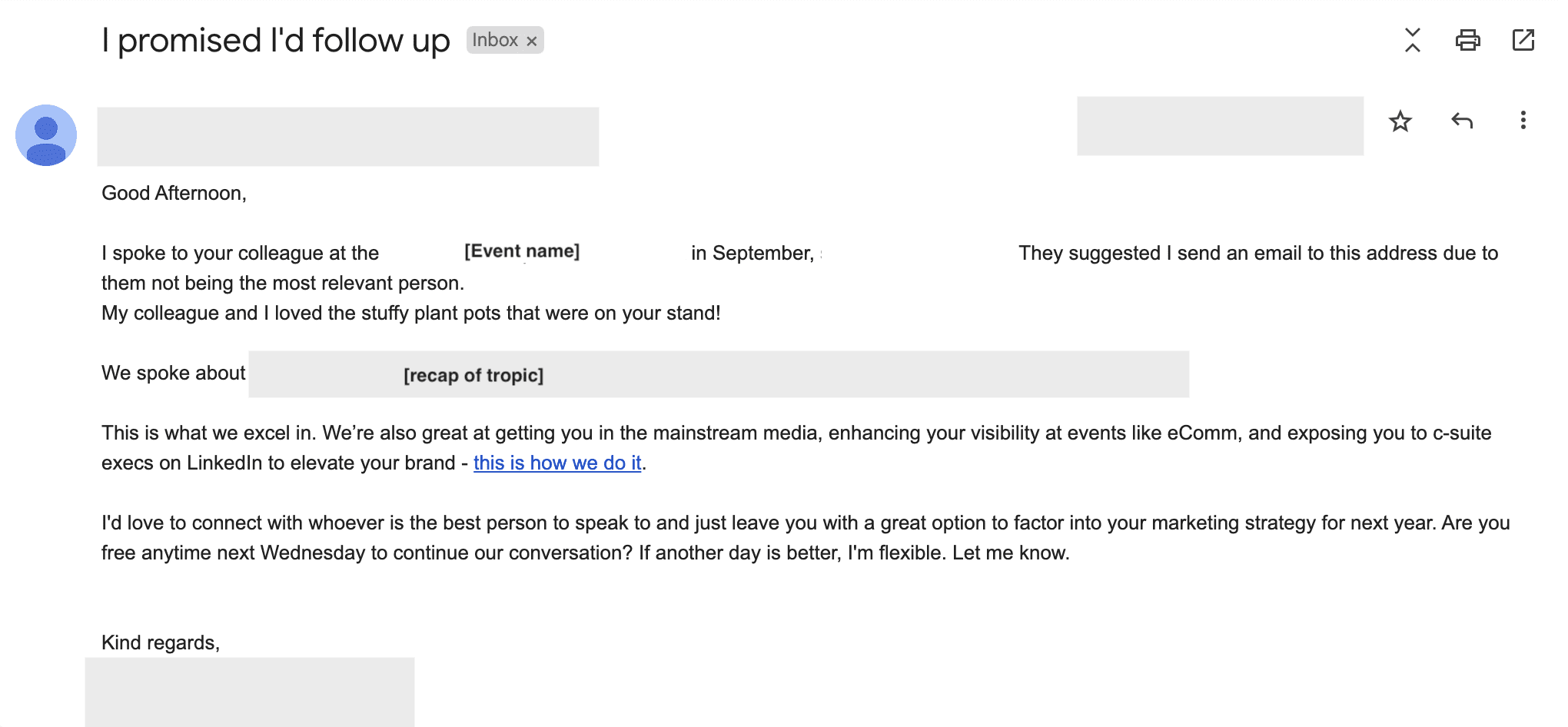Viewport: 1568px width, 727px height.
Task: Click the redacted date block beside the star
Action: [1220, 126]
